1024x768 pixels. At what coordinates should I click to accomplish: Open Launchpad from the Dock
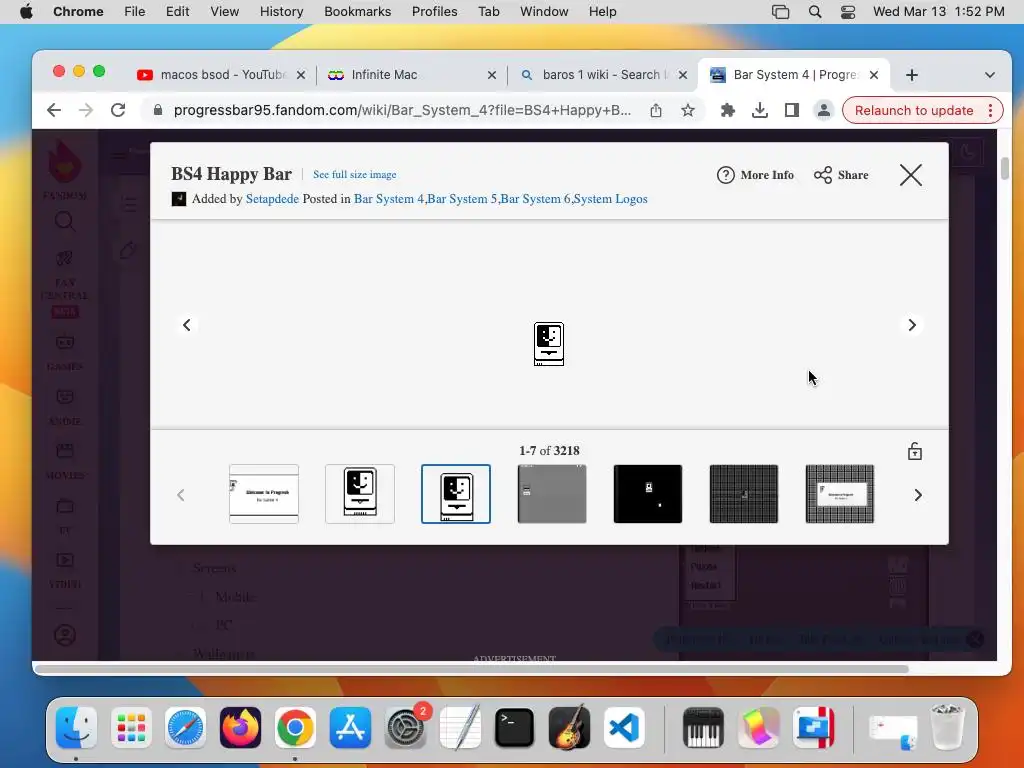[131, 727]
